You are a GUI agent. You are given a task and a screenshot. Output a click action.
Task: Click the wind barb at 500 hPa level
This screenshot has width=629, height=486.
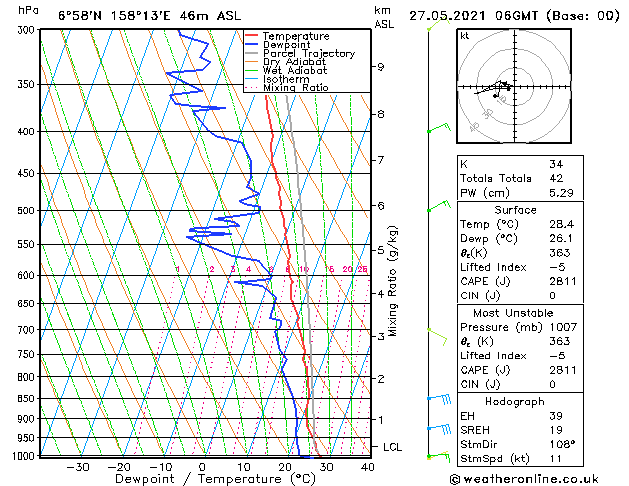[439, 206]
